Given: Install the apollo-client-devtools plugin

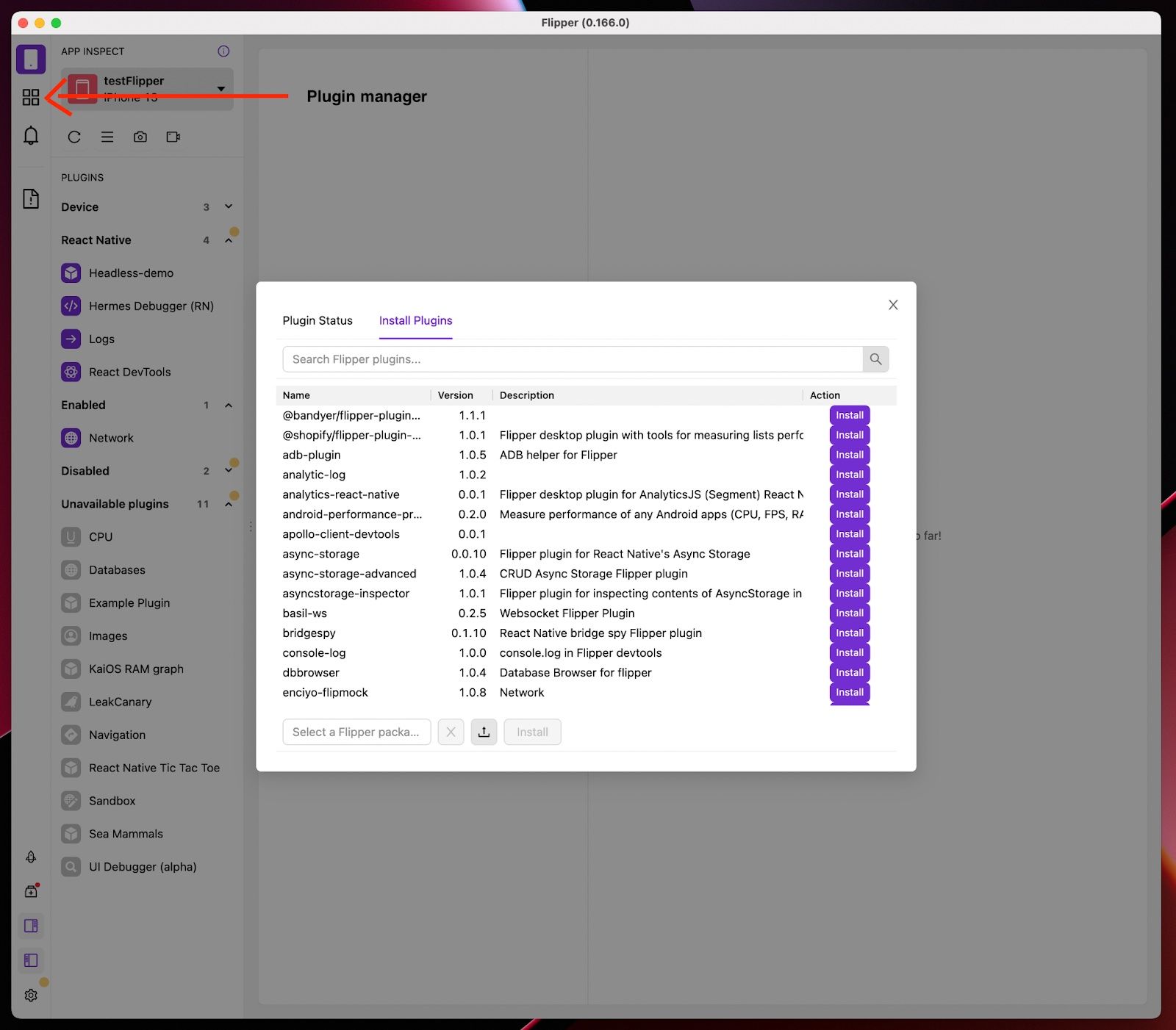Looking at the screenshot, I should (850, 534).
